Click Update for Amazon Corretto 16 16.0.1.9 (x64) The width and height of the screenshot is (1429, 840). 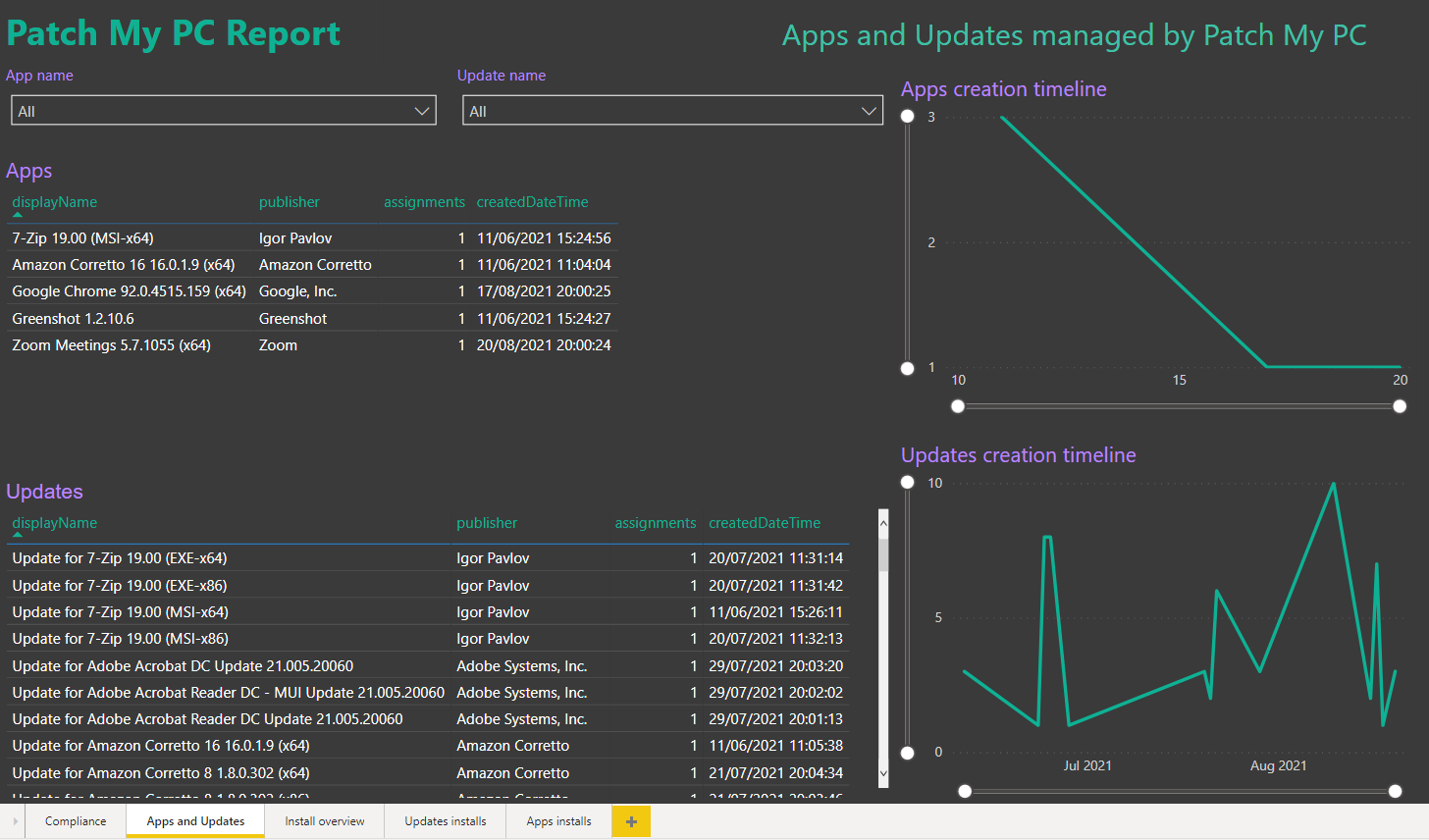(x=161, y=746)
